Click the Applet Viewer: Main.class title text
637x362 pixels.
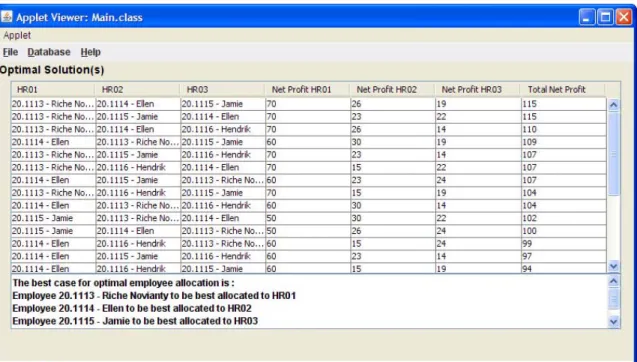coord(79,17)
